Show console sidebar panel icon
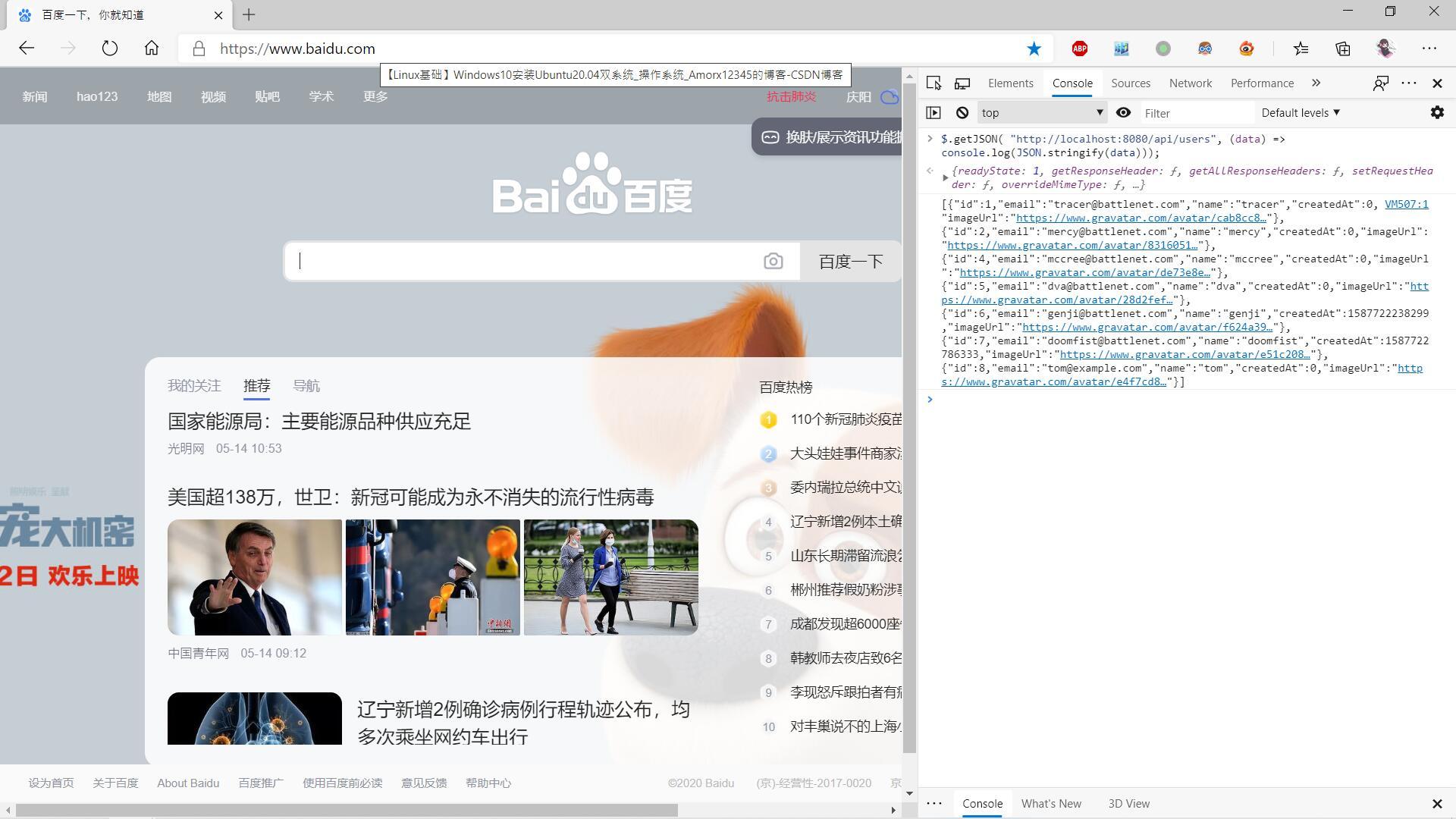Screen dimensions: 1456x819 [x=934, y=113]
